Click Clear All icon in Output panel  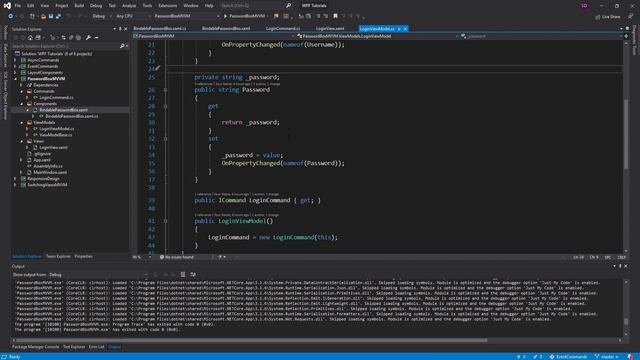[183, 275]
